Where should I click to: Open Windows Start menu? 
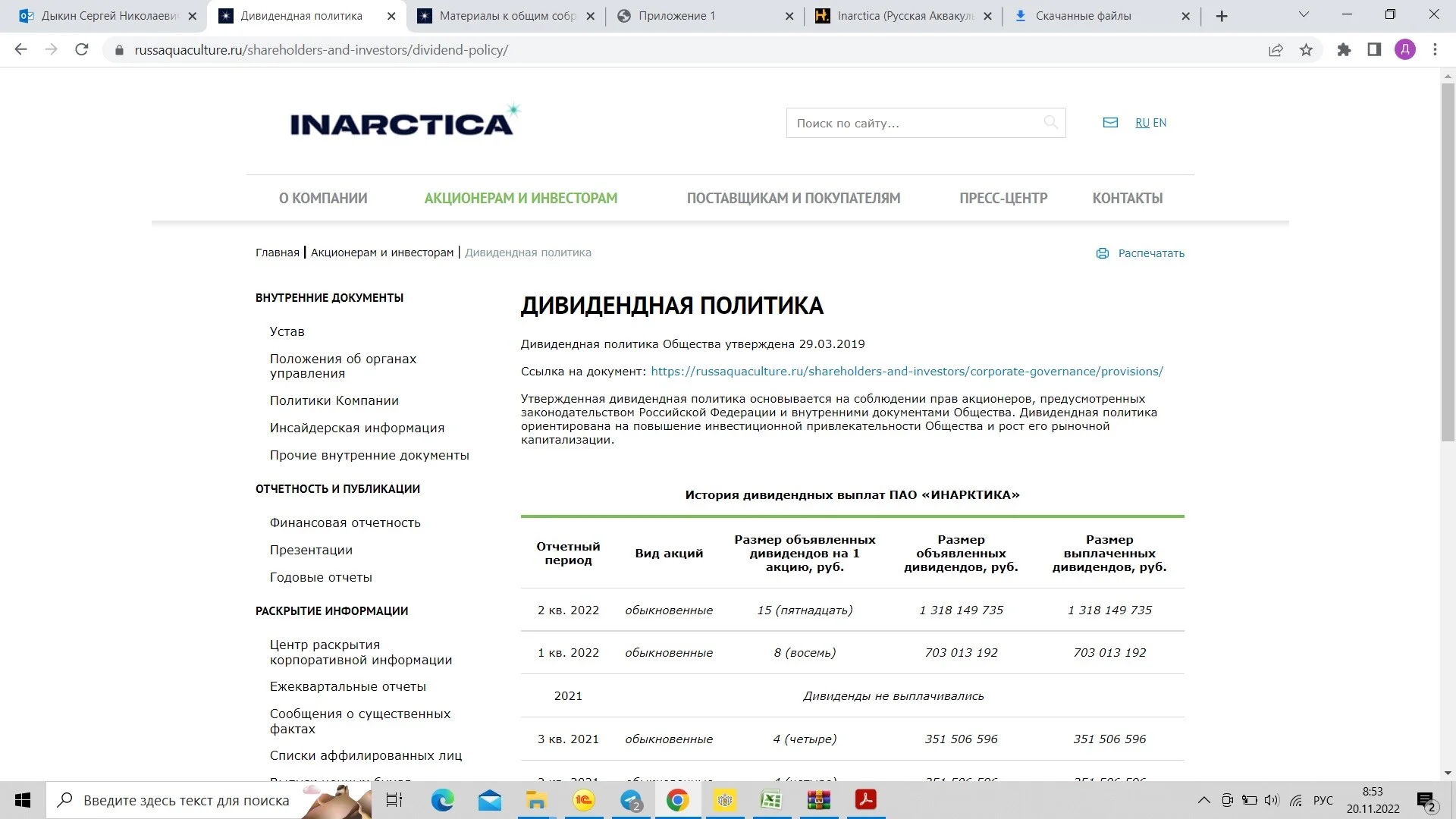pyautogui.click(x=23, y=800)
